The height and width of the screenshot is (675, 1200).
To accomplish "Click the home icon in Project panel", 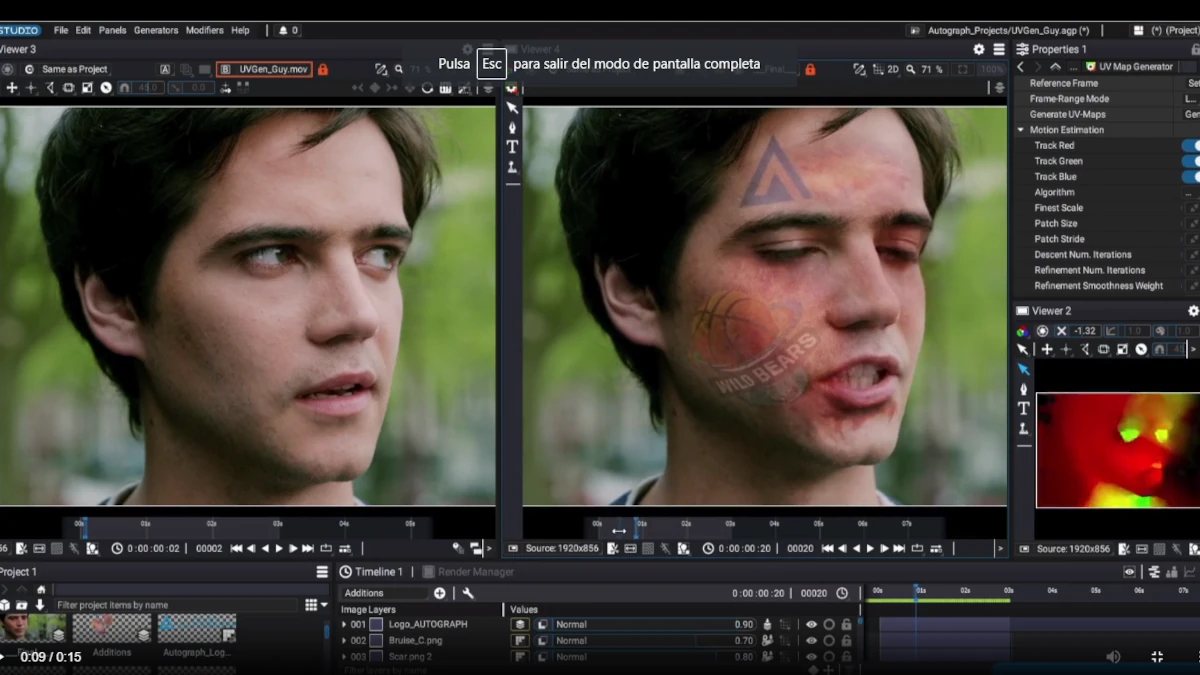I will point(39,589).
